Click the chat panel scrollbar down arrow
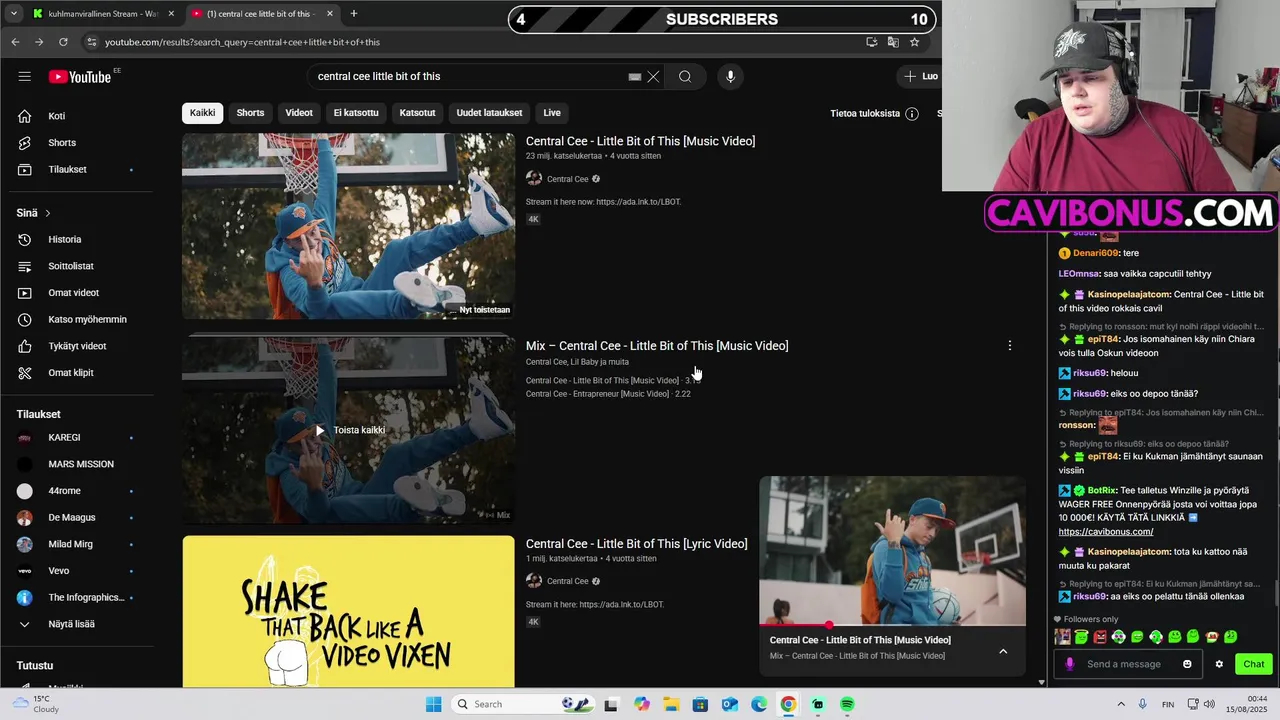 point(1041,682)
